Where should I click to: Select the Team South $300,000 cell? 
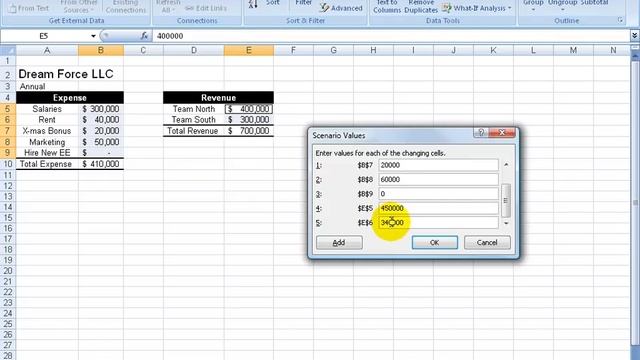click(x=249, y=120)
